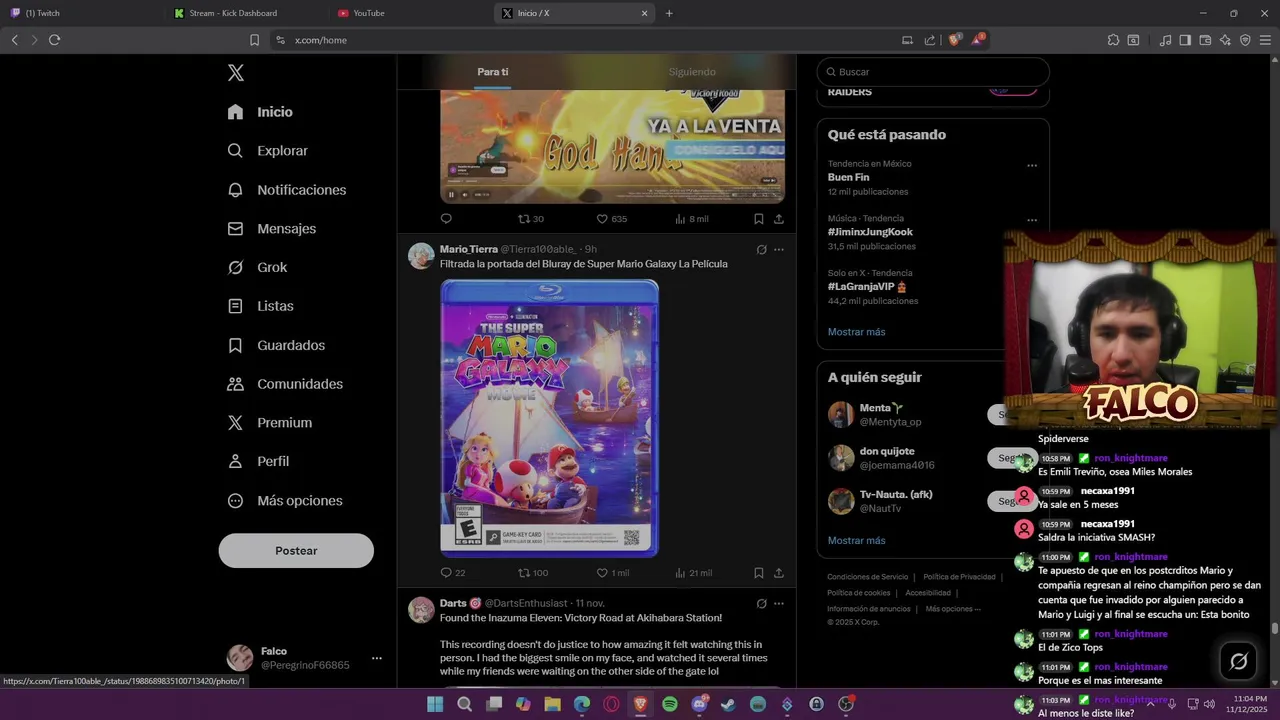Open Menta suggested profile
This screenshot has height=720, width=1280.
[x=881, y=408]
